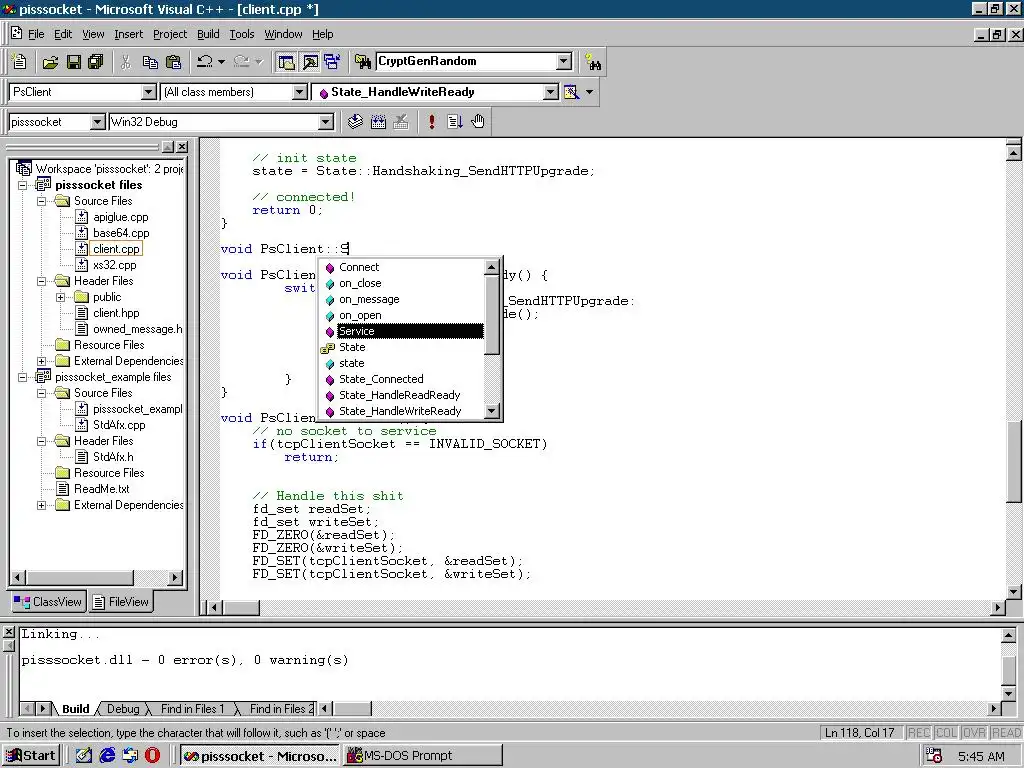
Task: Select base64.cpp in the file tree
Action: pos(121,233)
